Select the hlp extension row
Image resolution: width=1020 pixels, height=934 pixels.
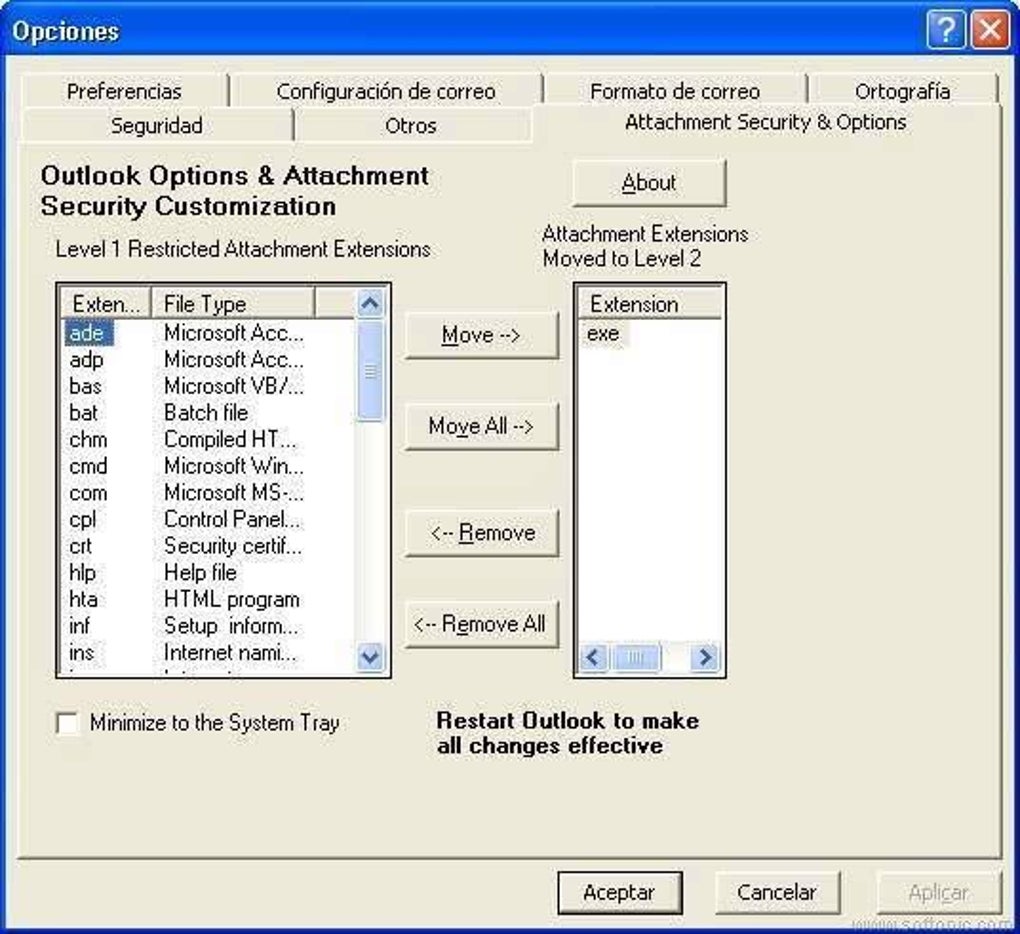point(208,573)
